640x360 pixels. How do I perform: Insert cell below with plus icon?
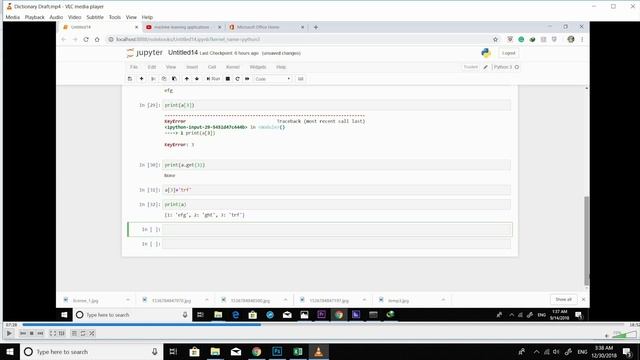click(141, 79)
